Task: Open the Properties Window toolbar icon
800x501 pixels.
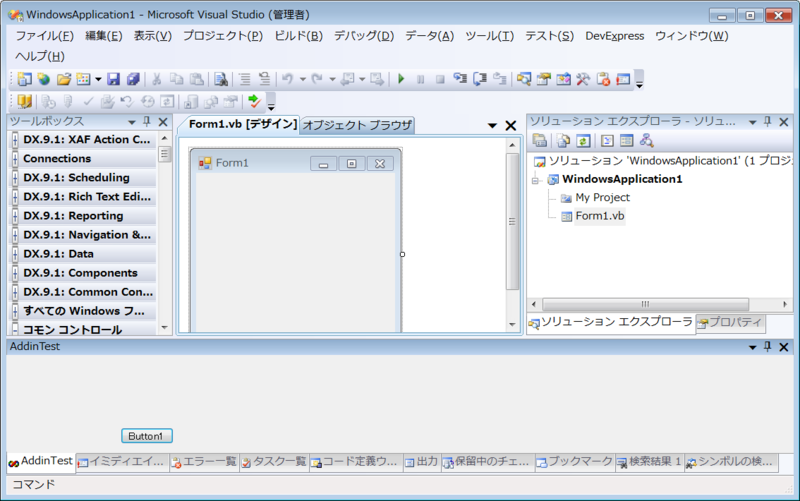Action: (x=544, y=79)
